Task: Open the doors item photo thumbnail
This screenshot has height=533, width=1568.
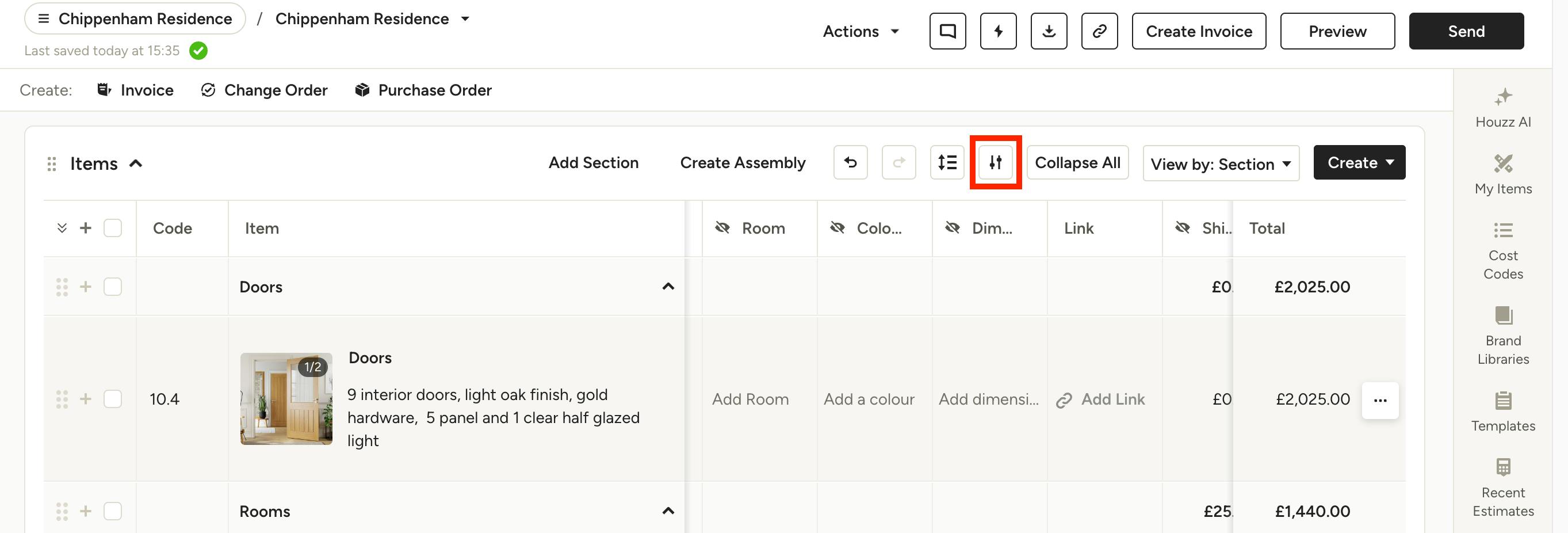Action: [x=286, y=398]
